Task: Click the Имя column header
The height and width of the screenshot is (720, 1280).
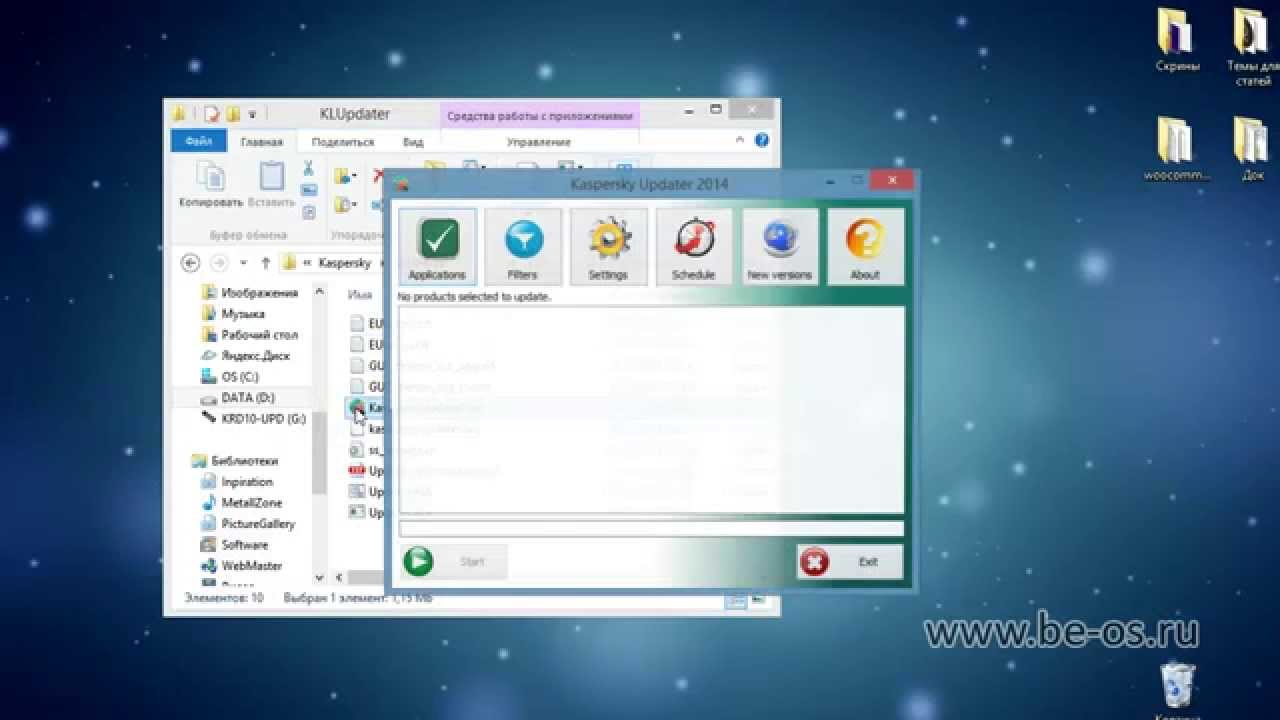Action: [360, 295]
